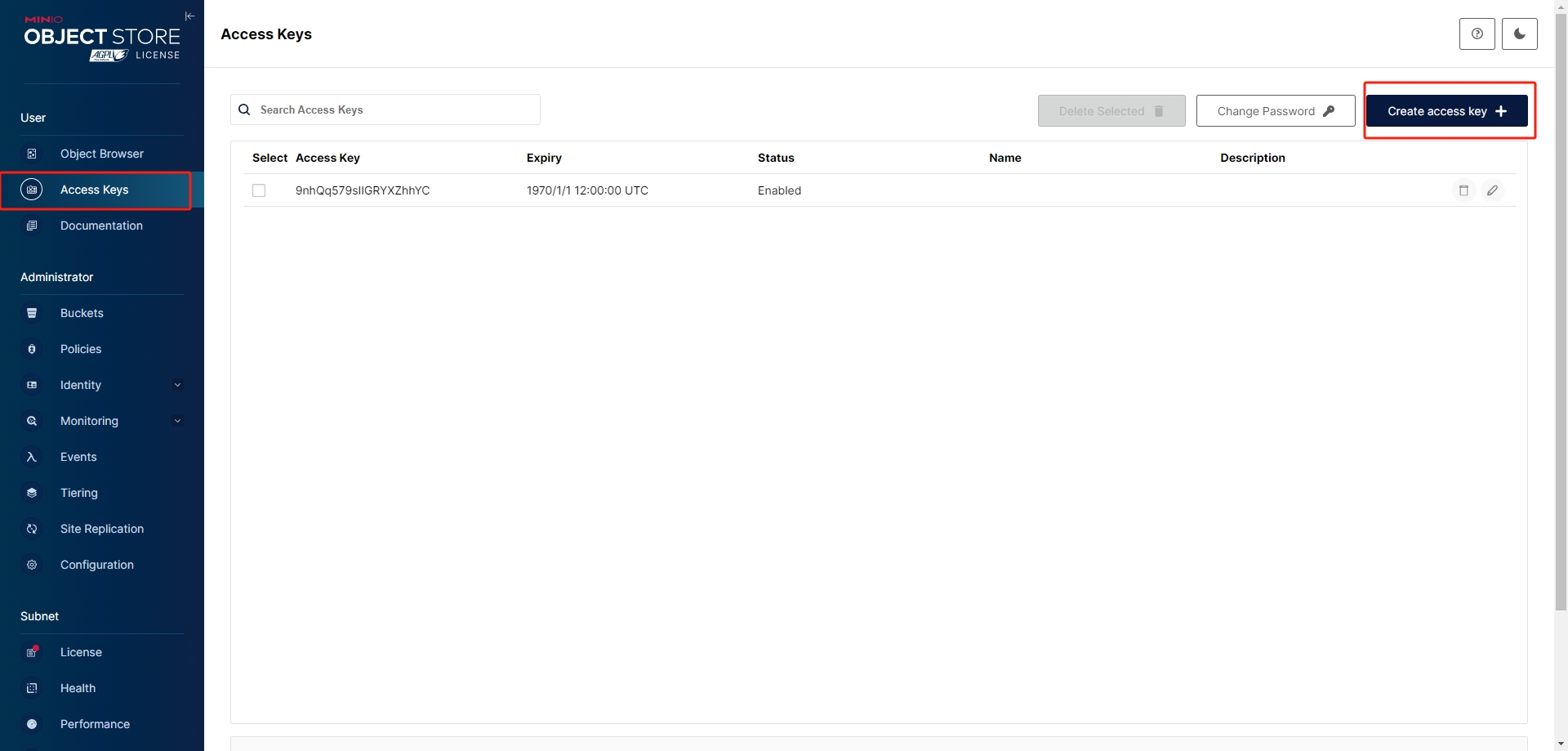Toggle dark mode with the moon icon
Viewport: 1568px width, 751px height.
tap(1519, 34)
